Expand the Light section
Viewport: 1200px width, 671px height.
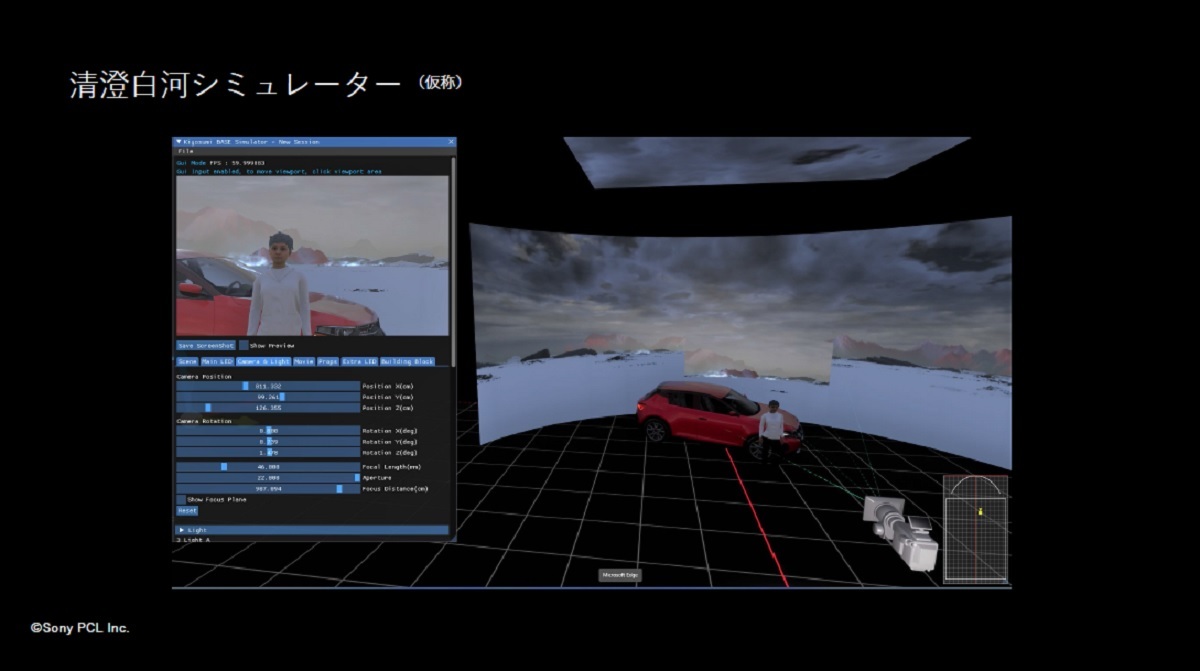pyautogui.click(x=312, y=529)
